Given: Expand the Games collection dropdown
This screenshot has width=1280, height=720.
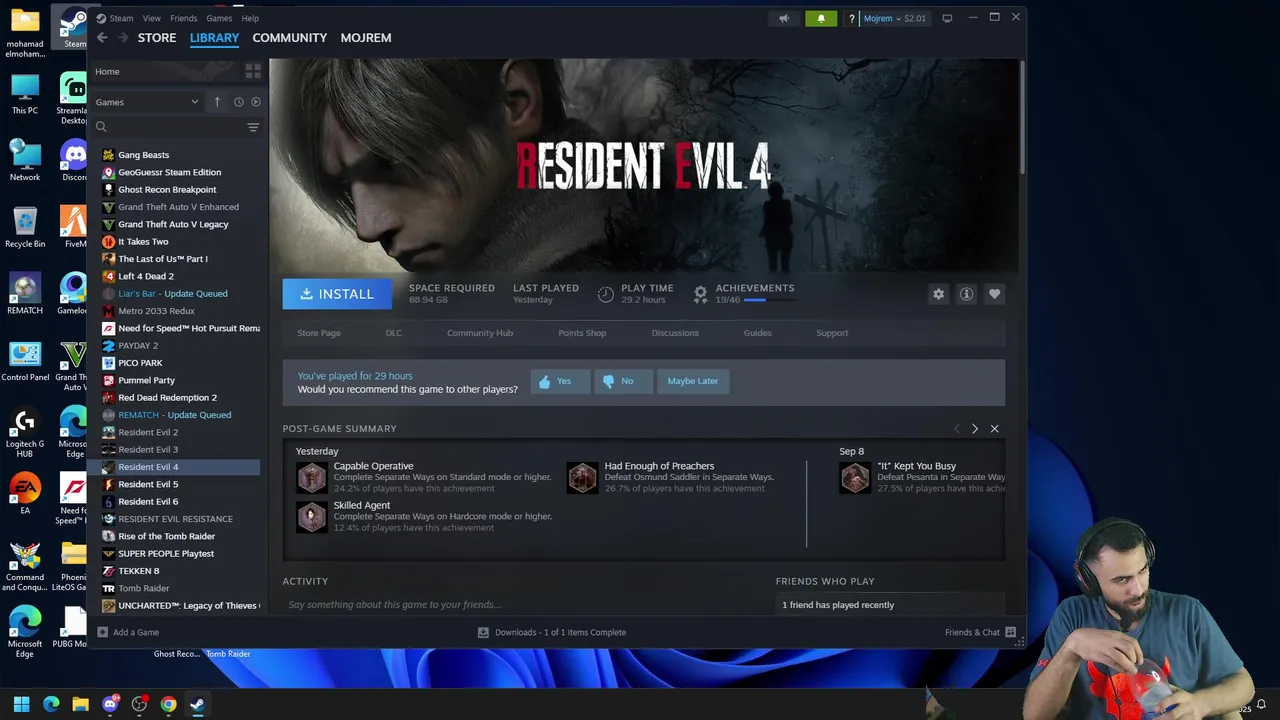Looking at the screenshot, I should [x=148, y=102].
